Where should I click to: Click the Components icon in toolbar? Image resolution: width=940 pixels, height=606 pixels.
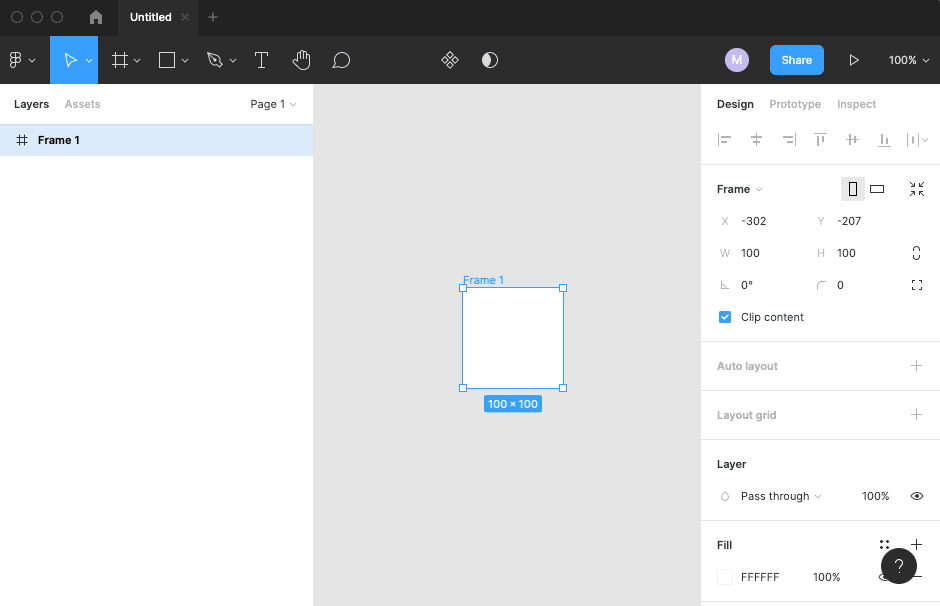(x=450, y=60)
